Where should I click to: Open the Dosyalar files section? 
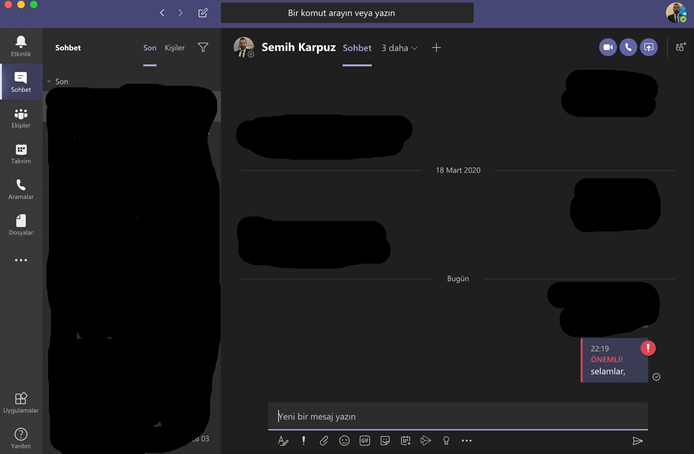click(21, 225)
